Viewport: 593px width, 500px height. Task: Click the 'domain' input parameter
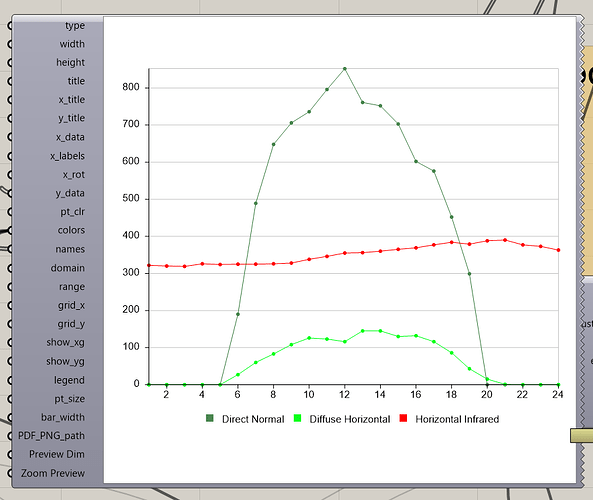[68, 268]
